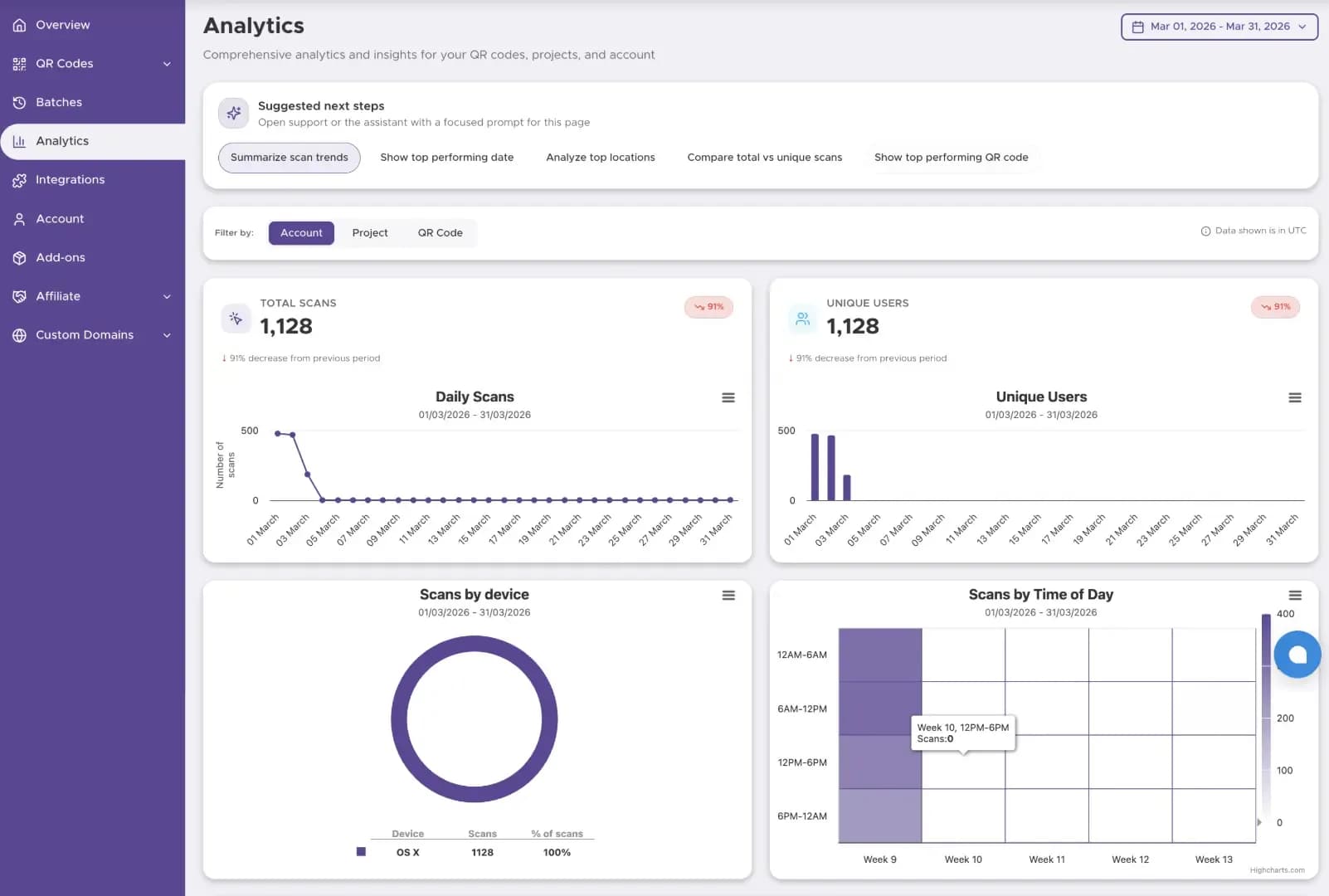
Task: Open the date range picker dropdown
Action: pos(1219,27)
